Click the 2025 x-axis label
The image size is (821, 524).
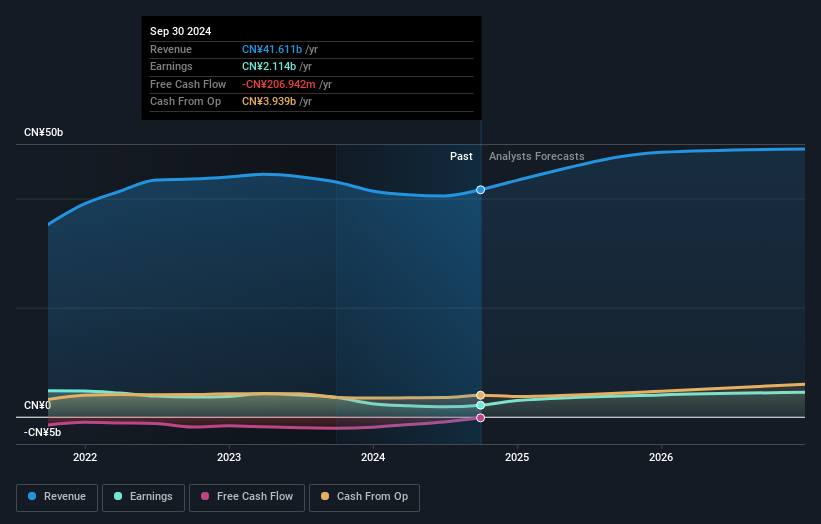pos(517,457)
